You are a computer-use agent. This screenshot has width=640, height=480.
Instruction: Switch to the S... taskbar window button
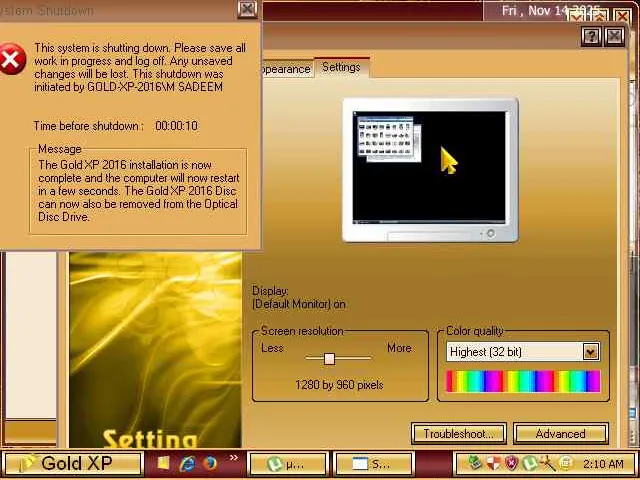click(x=373, y=464)
